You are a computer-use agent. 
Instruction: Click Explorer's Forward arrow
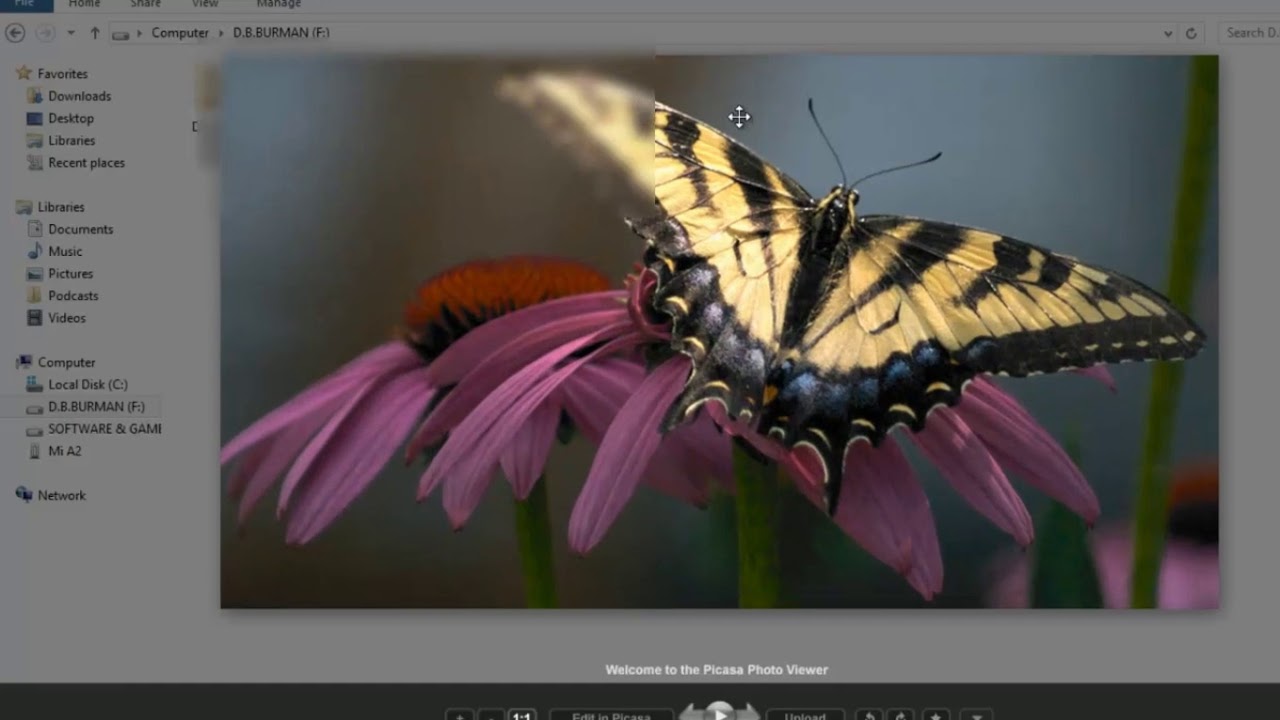44,33
